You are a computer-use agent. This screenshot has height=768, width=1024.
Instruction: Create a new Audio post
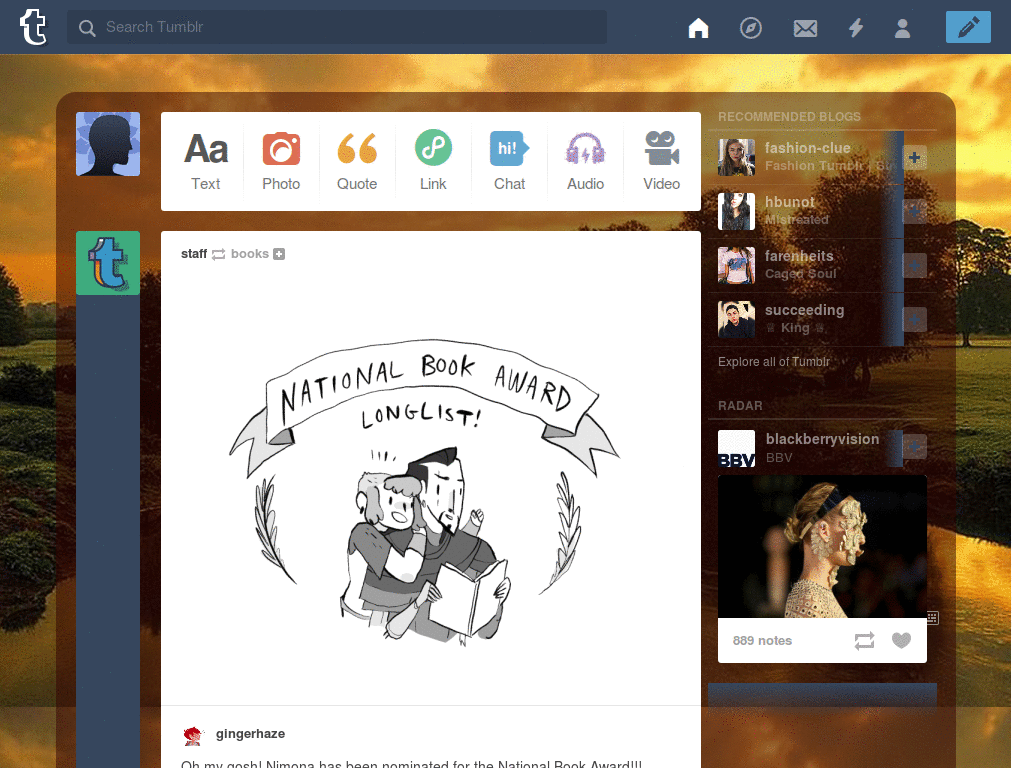click(585, 161)
